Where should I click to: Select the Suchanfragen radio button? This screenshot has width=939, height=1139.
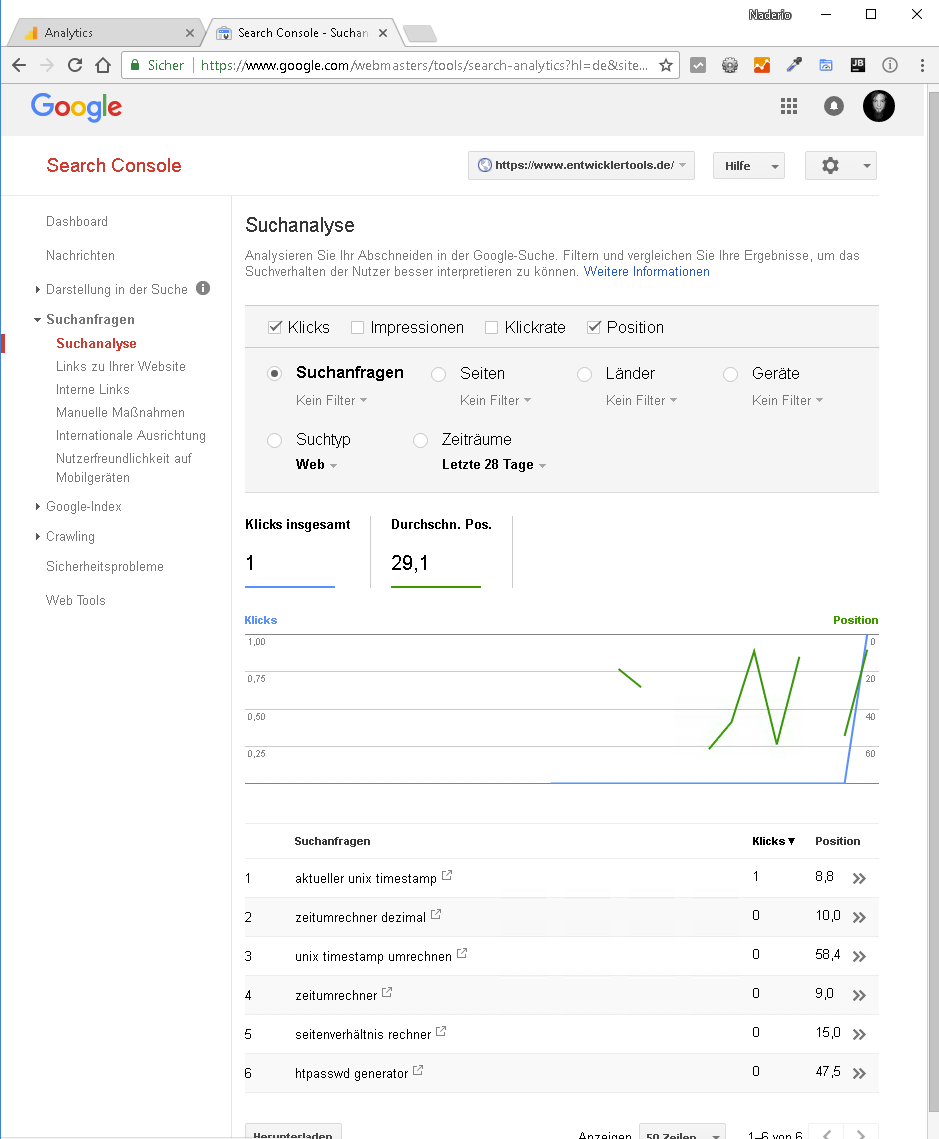[x=275, y=374]
